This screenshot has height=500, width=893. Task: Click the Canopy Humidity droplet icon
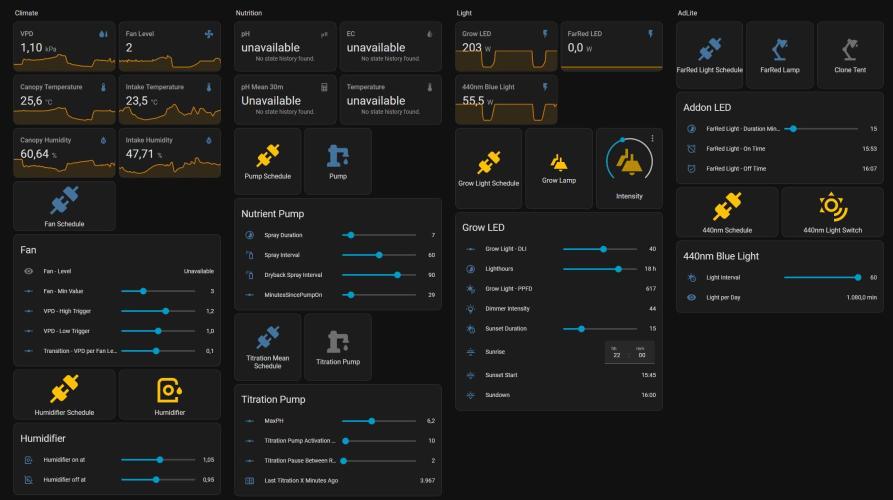103,141
